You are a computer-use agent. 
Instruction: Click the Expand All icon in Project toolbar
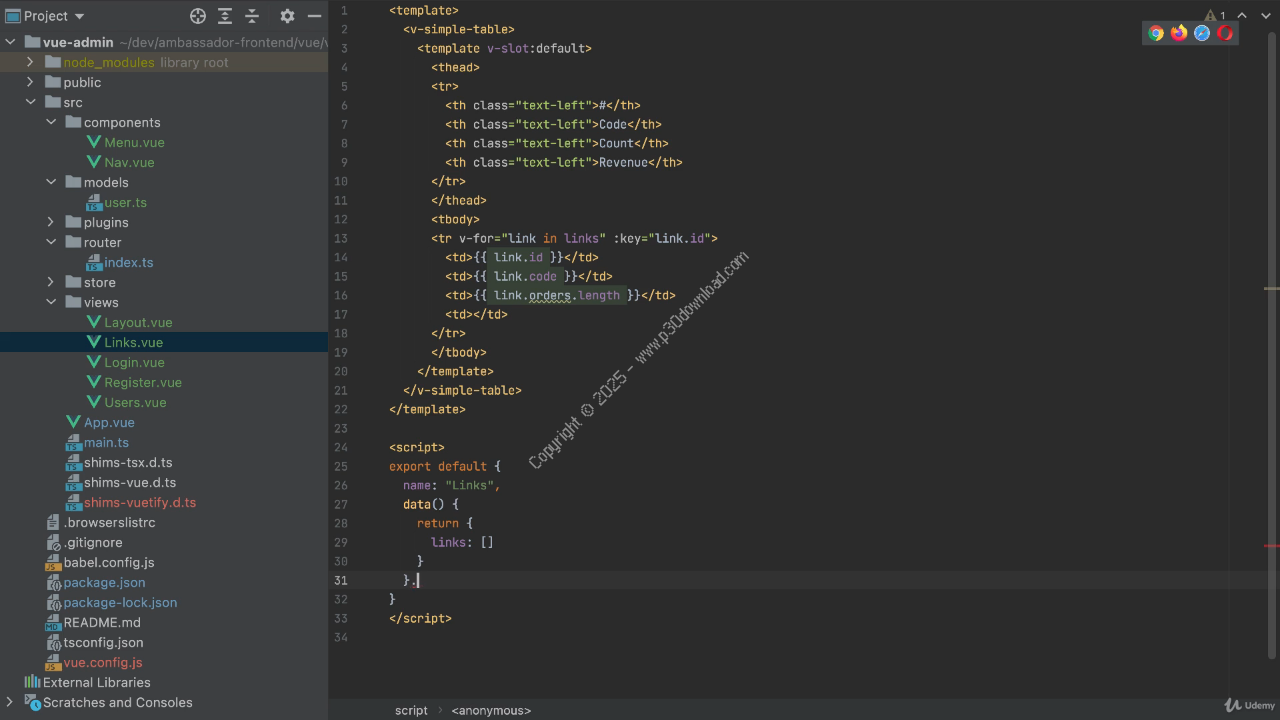[225, 16]
